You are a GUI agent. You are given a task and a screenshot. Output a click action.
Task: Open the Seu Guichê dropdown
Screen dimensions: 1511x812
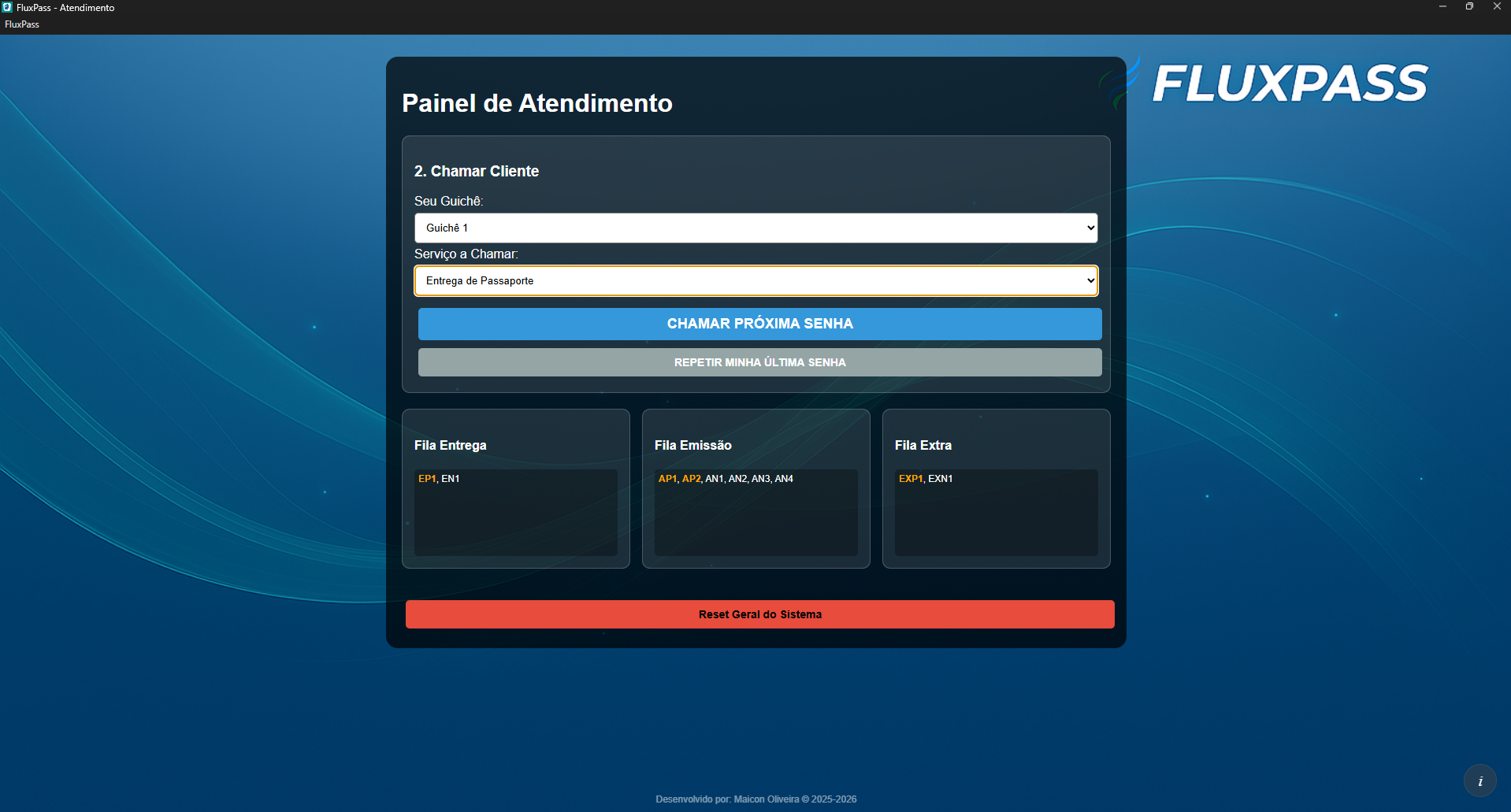(755, 228)
